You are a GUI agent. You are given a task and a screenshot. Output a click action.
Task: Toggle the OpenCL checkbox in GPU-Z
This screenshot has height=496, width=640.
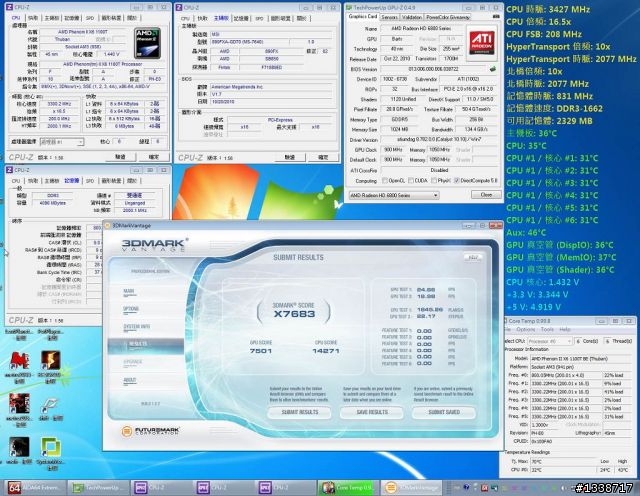coord(384,180)
